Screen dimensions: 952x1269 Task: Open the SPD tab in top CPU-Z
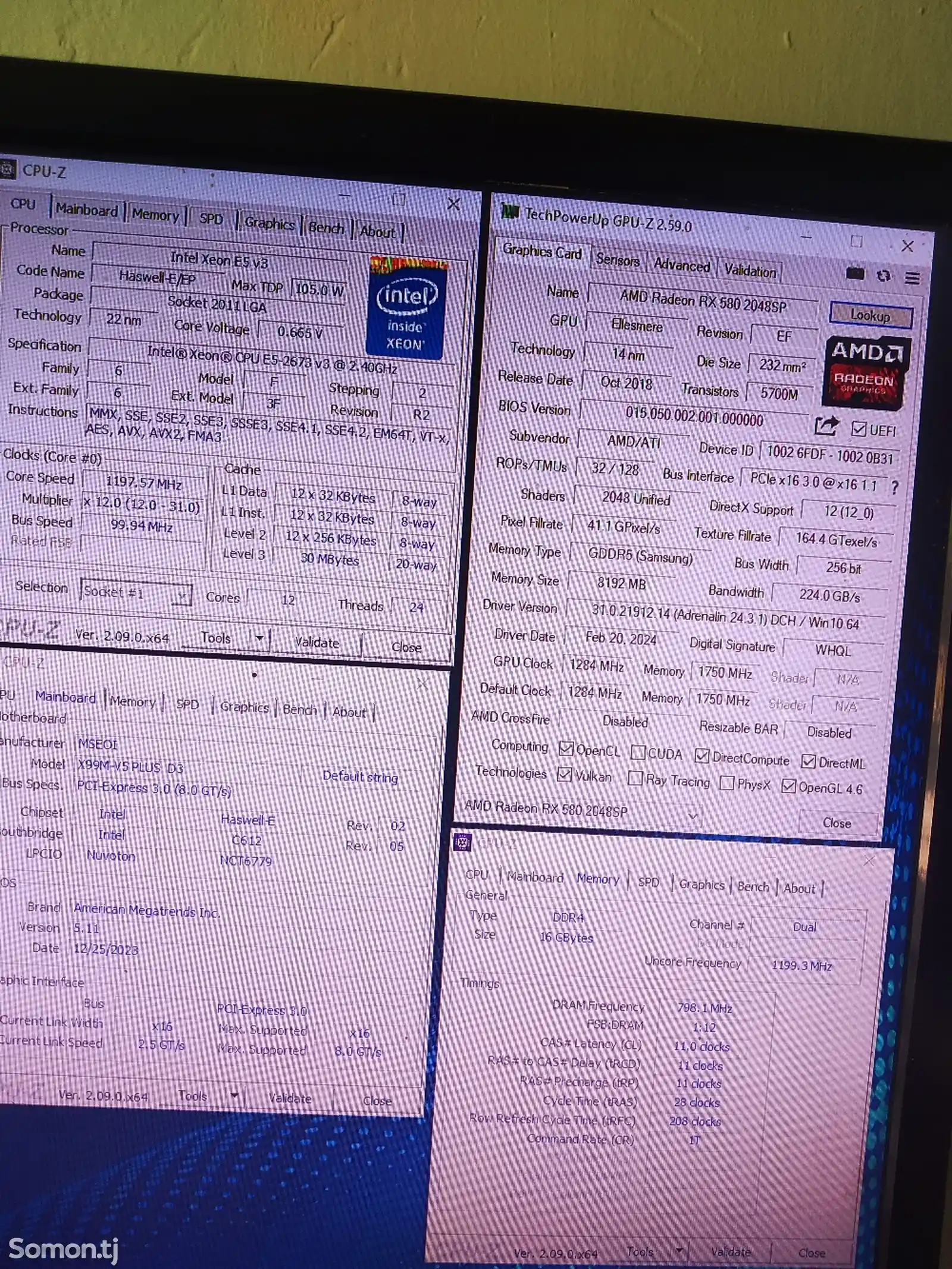tap(211, 218)
